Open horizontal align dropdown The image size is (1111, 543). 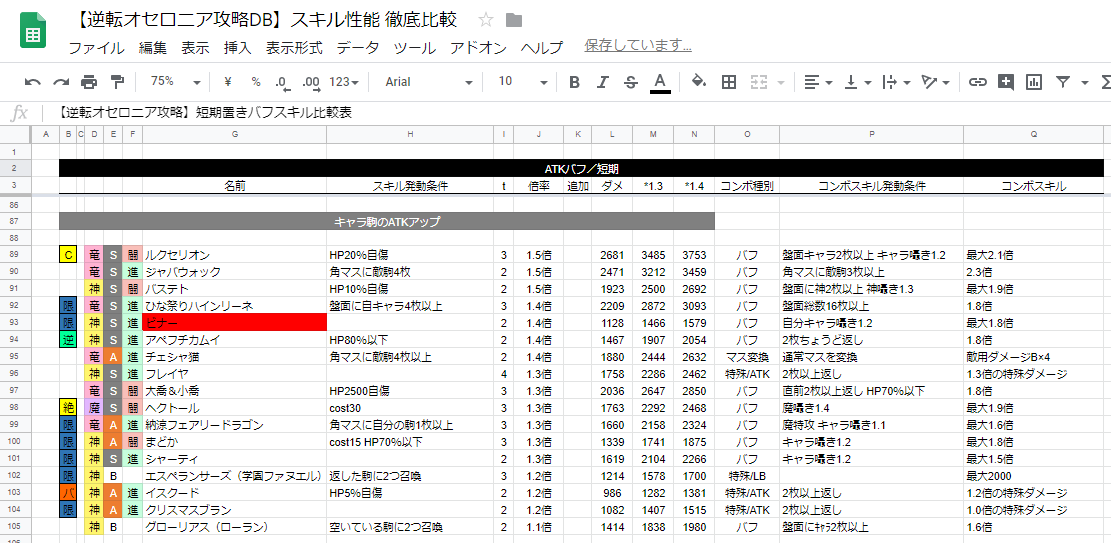point(818,82)
